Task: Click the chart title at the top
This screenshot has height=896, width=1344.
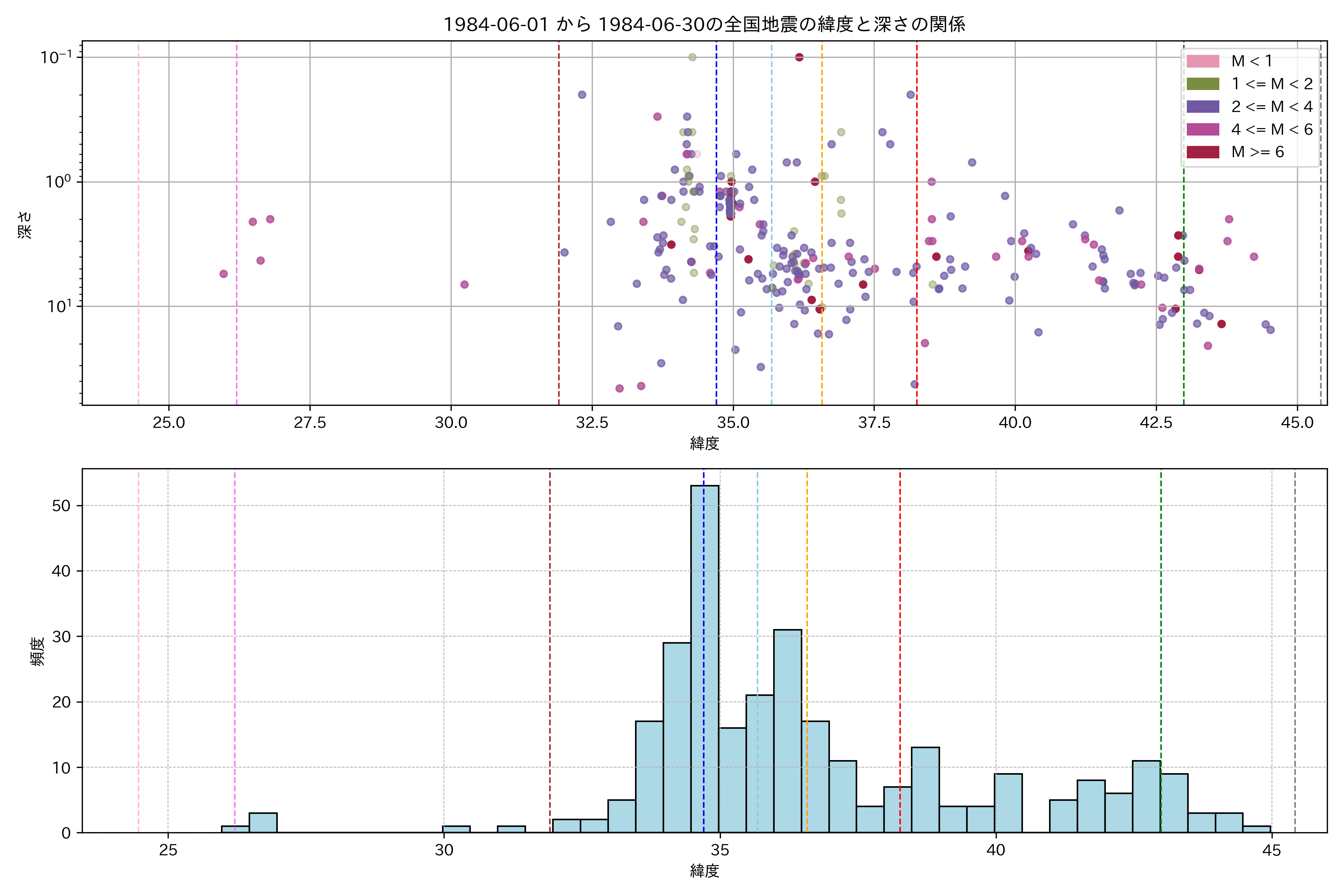Action: pos(704,24)
